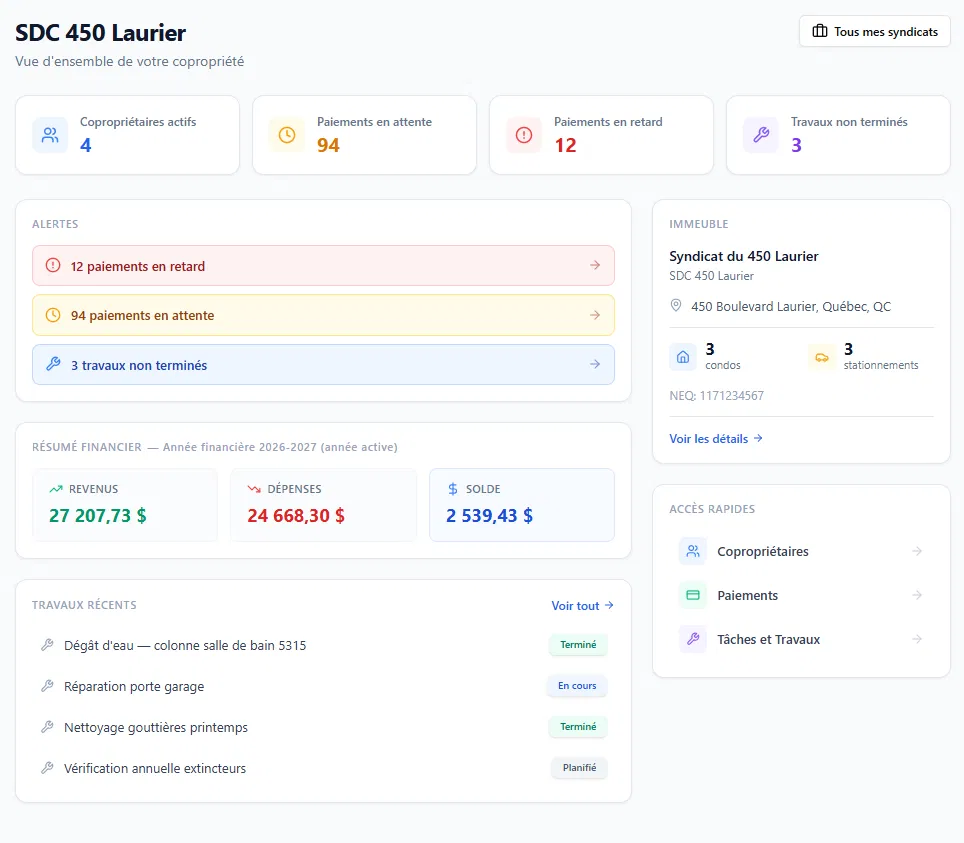Select the Solde summary tile
Image resolution: width=964 pixels, height=843 pixels.
pyautogui.click(x=521, y=505)
